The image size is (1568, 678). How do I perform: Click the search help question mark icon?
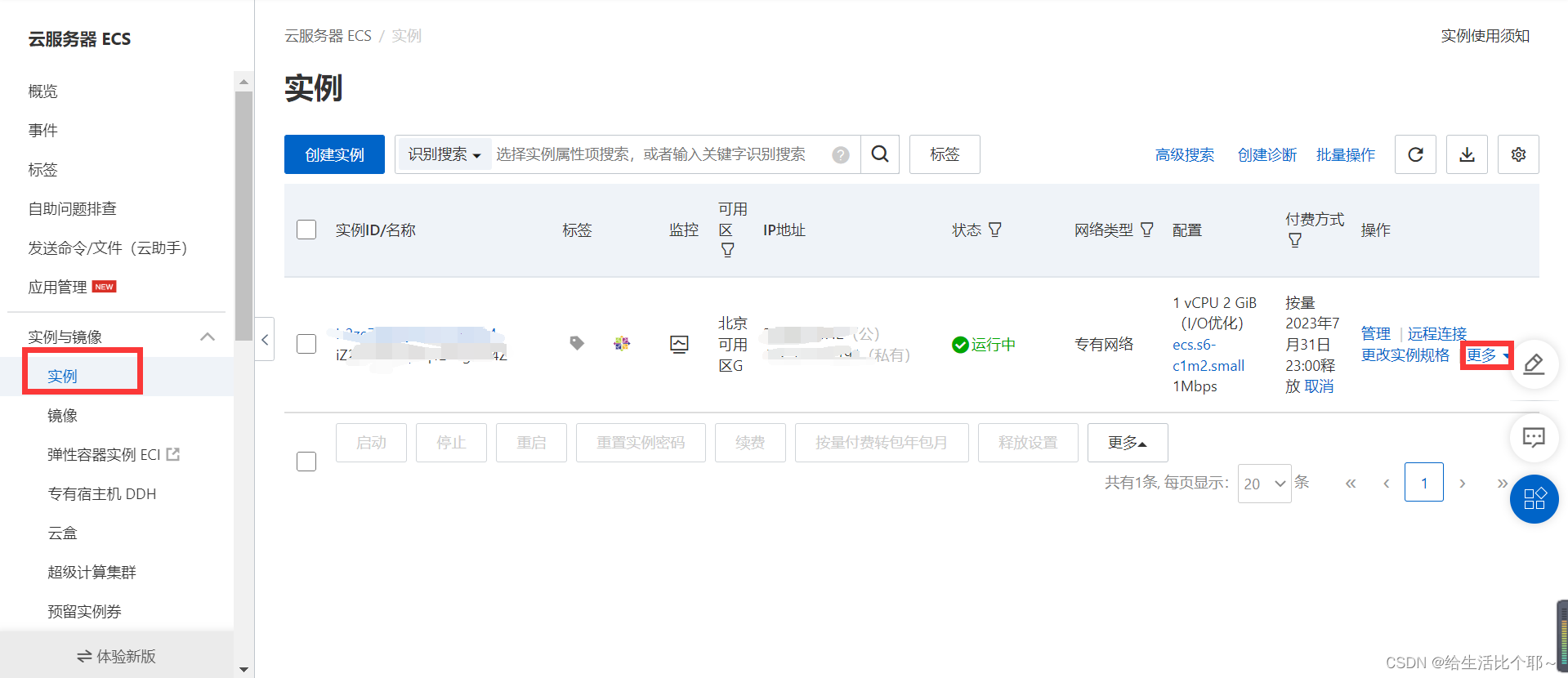pyautogui.click(x=841, y=155)
